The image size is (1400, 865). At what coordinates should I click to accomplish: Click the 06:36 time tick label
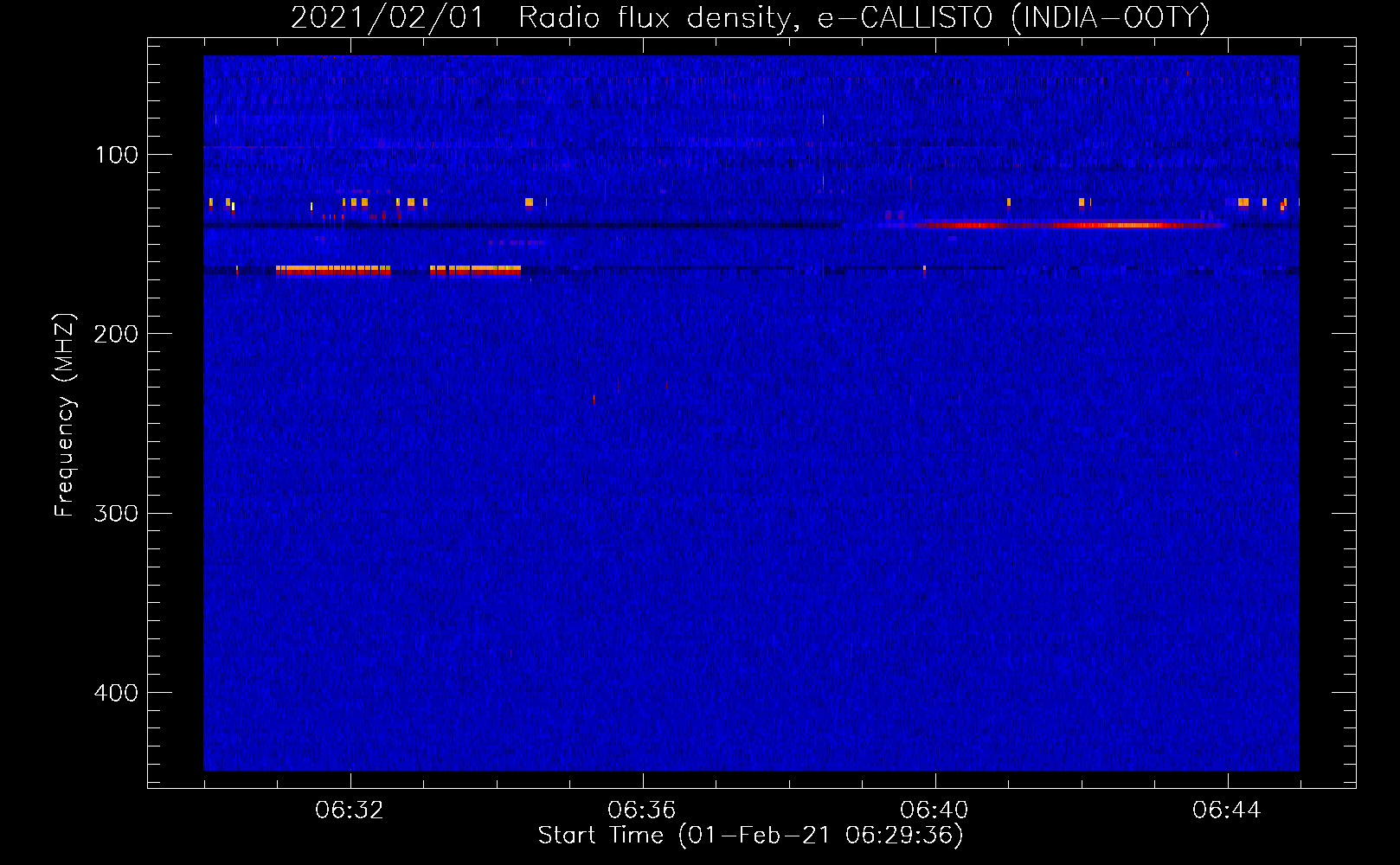coord(642,811)
